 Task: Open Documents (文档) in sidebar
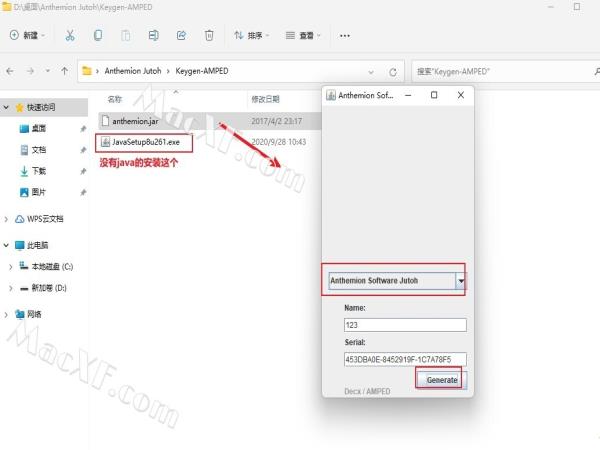(x=38, y=150)
